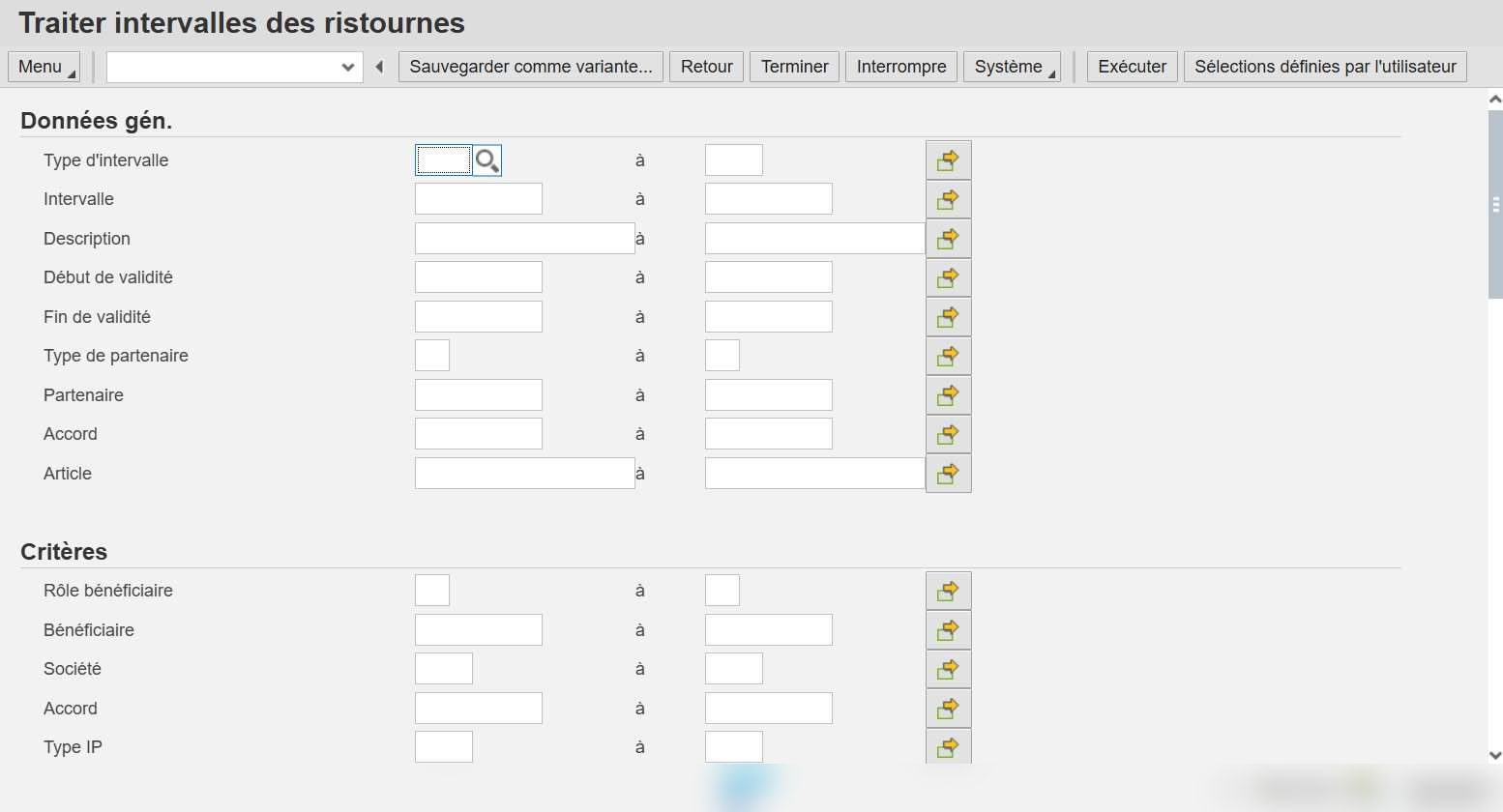This screenshot has width=1503, height=812.
Task: Click the Fin de validité to field
Action: (x=769, y=317)
